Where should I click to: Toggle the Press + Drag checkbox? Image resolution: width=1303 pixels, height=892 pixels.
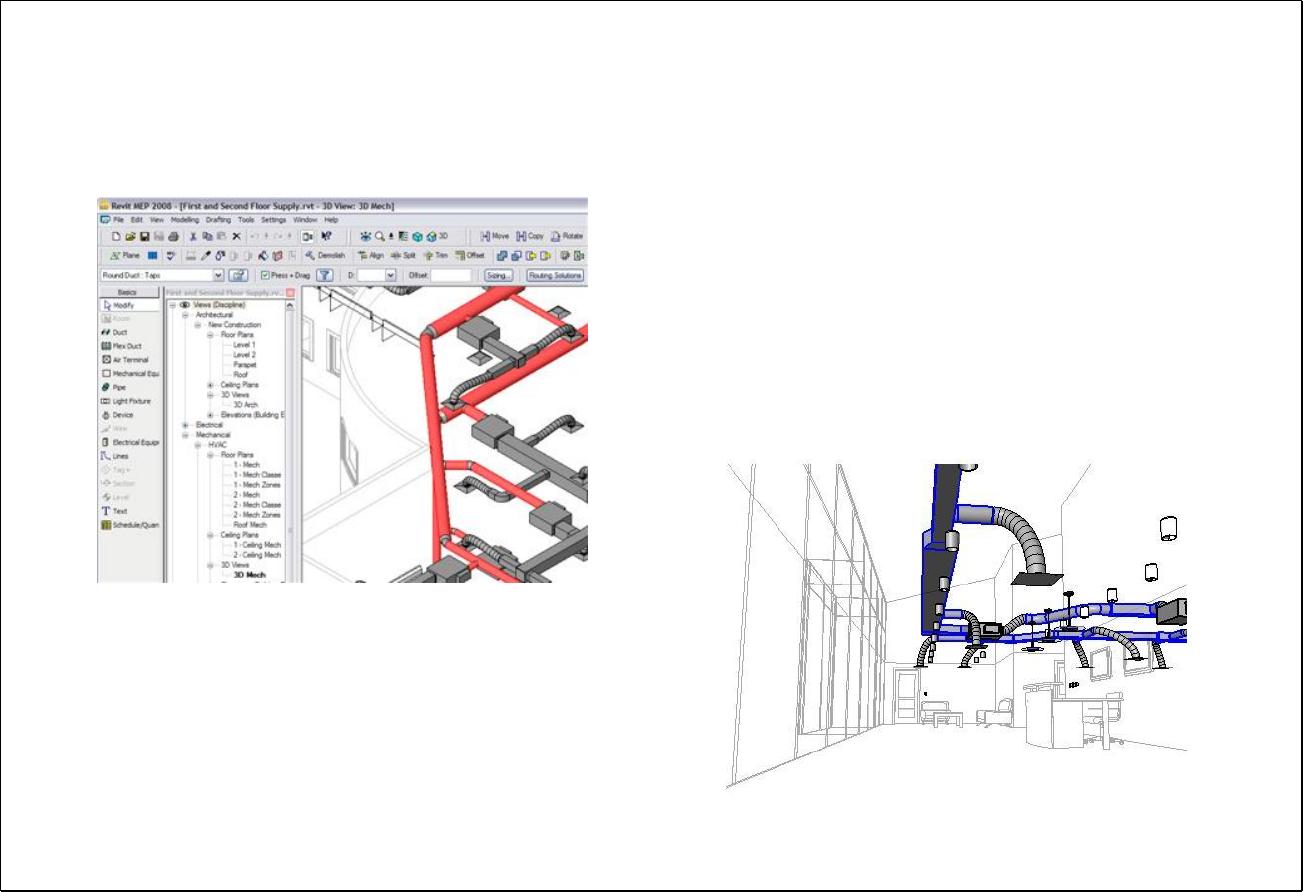tap(264, 275)
